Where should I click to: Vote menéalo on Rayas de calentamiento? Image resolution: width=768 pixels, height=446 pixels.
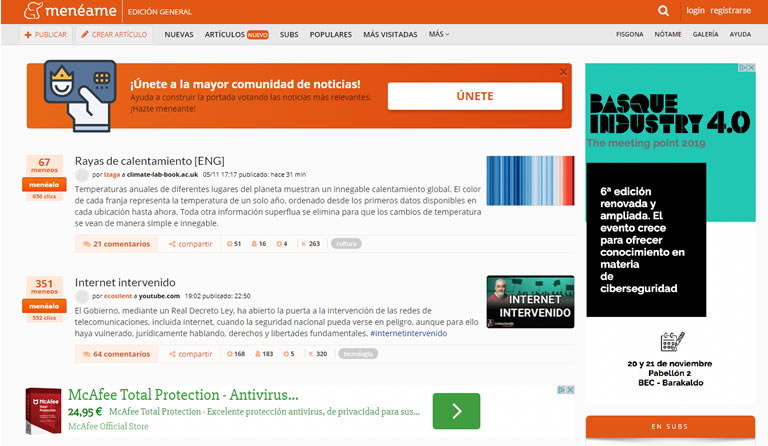(x=44, y=184)
